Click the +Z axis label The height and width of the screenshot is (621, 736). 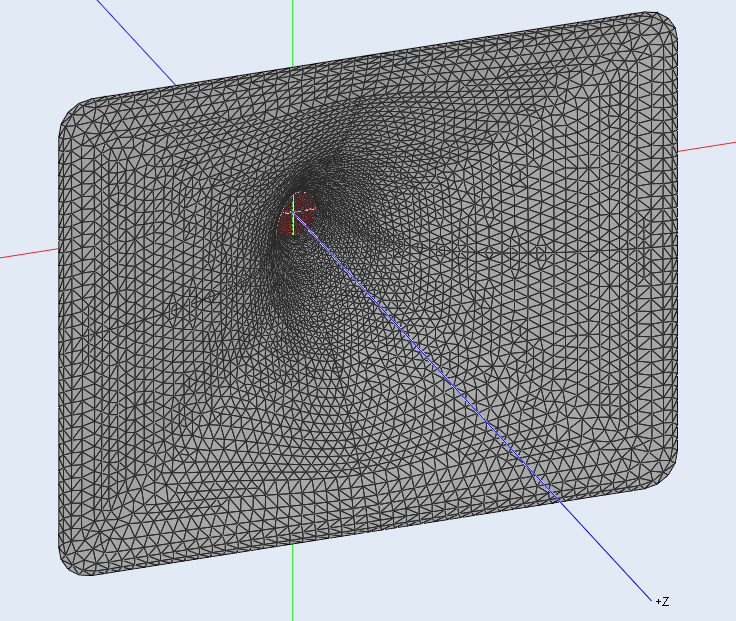[x=662, y=601]
